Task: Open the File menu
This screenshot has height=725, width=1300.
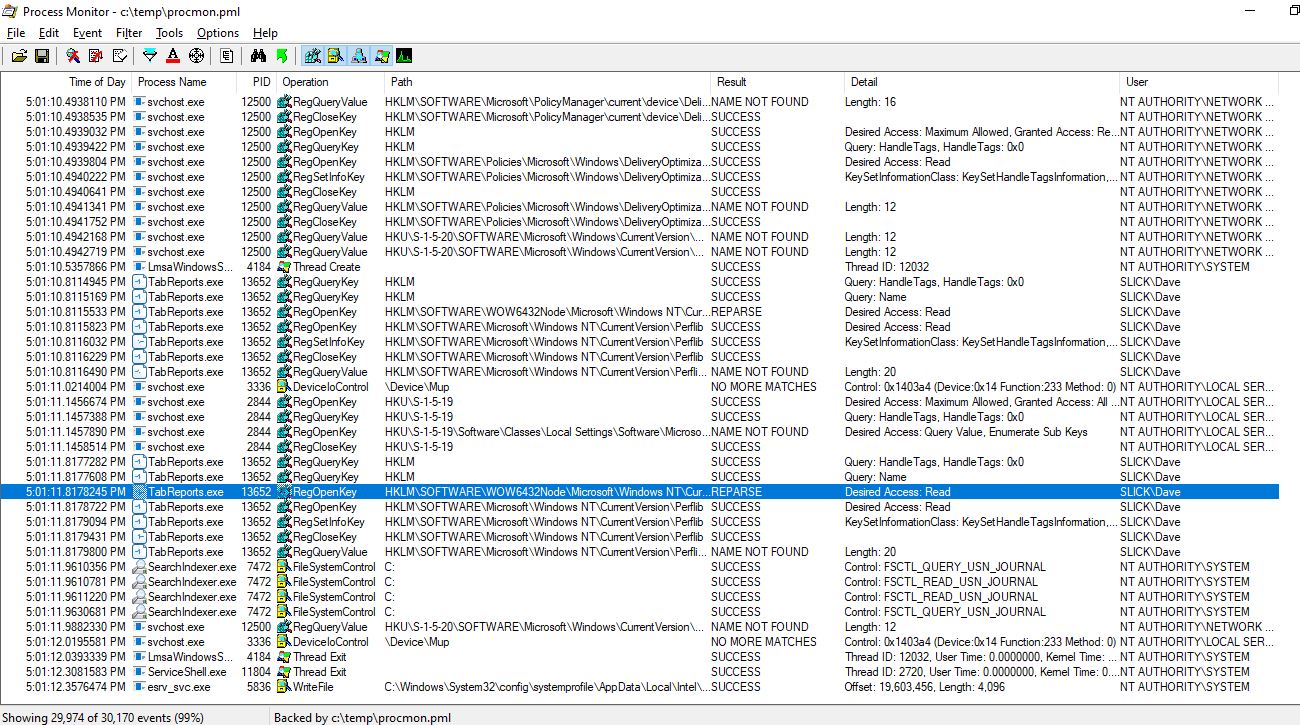Action: tap(16, 33)
